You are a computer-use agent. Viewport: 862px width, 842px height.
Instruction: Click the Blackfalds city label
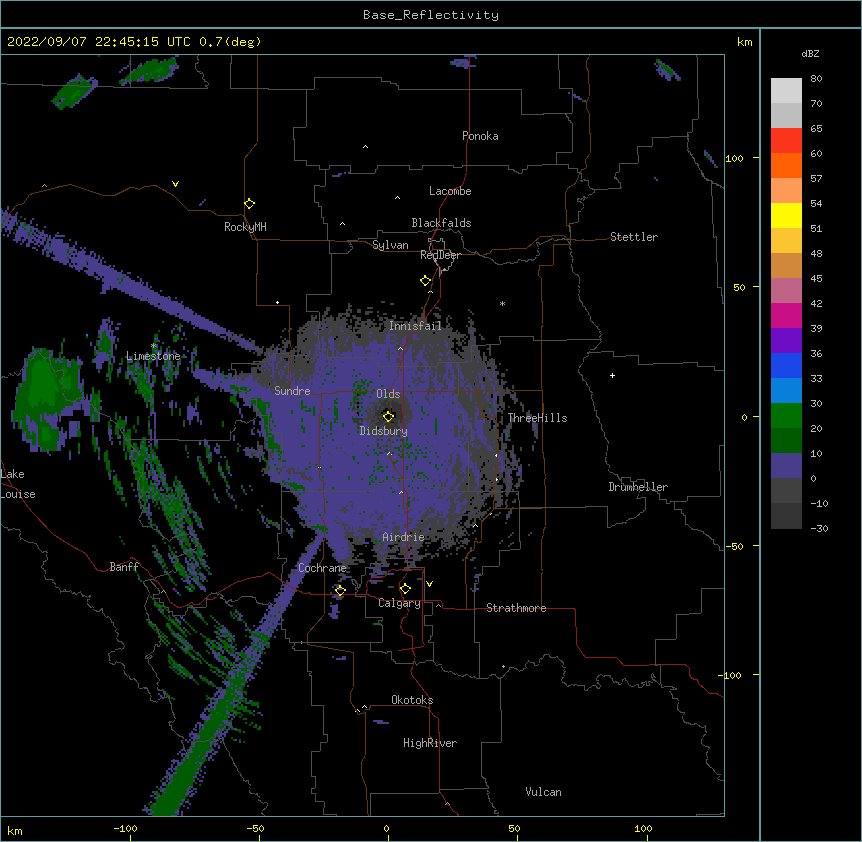click(x=441, y=223)
